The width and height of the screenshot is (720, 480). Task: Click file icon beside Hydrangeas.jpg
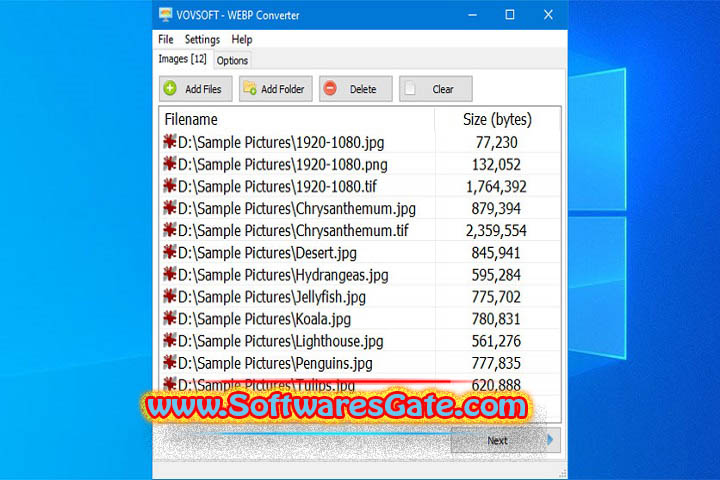pyautogui.click(x=170, y=274)
